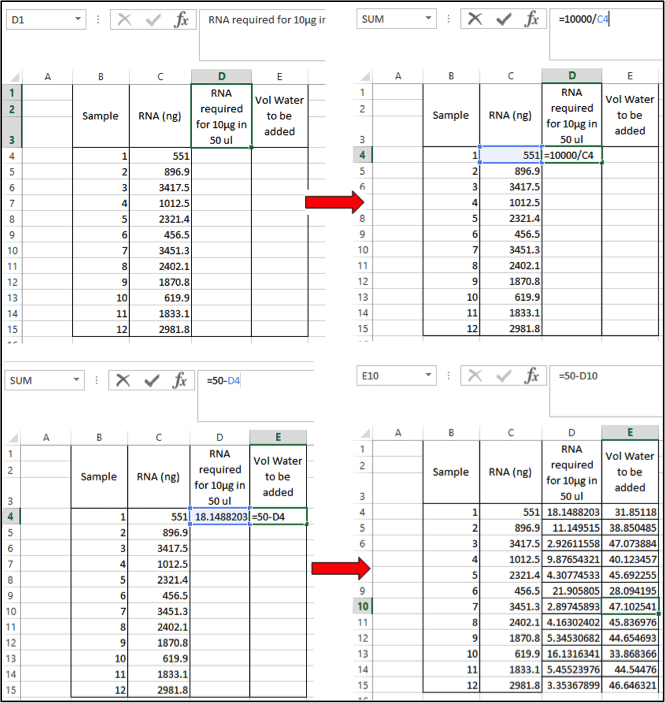665x703 pixels.
Task: Open the SUM Name Box dropdown in the top-right panel
Action: click(x=428, y=19)
